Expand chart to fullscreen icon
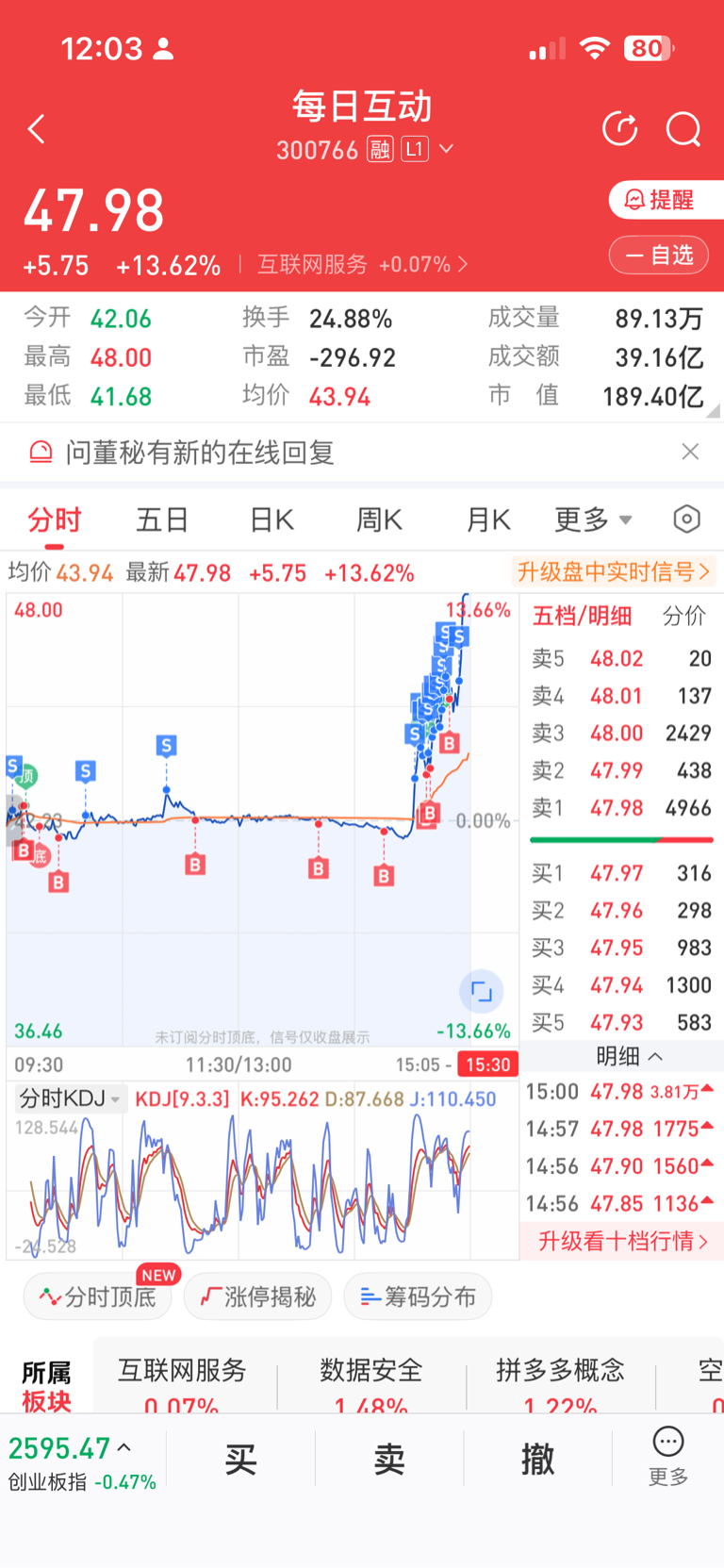 point(482,991)
